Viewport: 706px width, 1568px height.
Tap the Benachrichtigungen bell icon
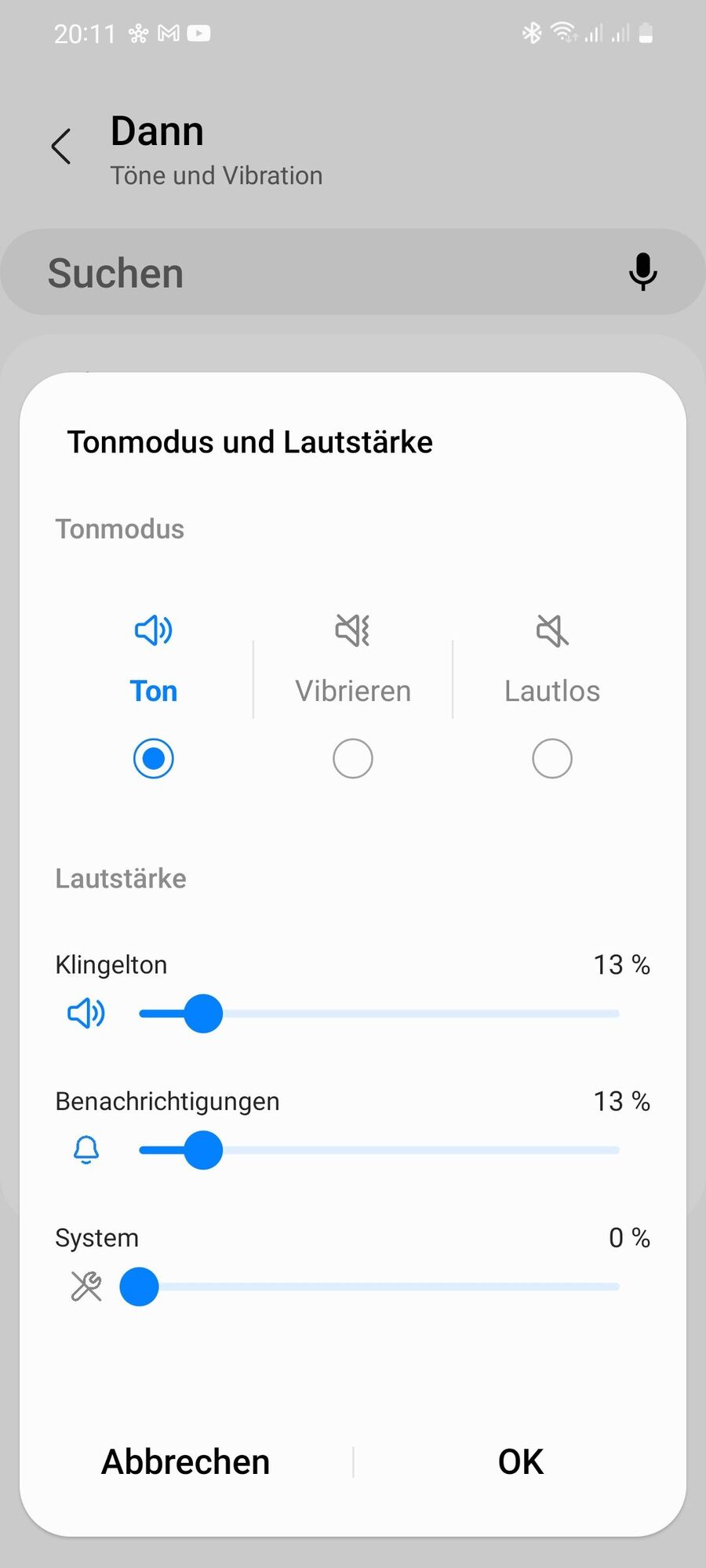click(86, 1150)
